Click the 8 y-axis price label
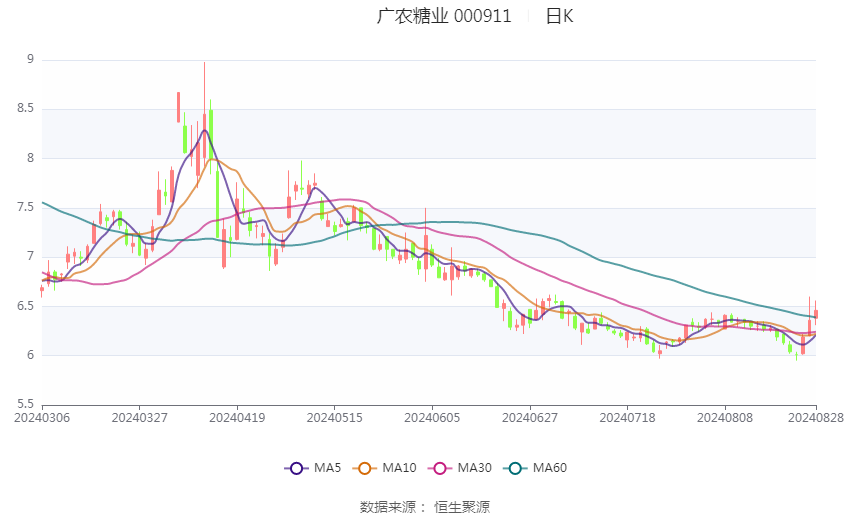The height and width of the screenshot is (517, 850). [x=30, y=158]
